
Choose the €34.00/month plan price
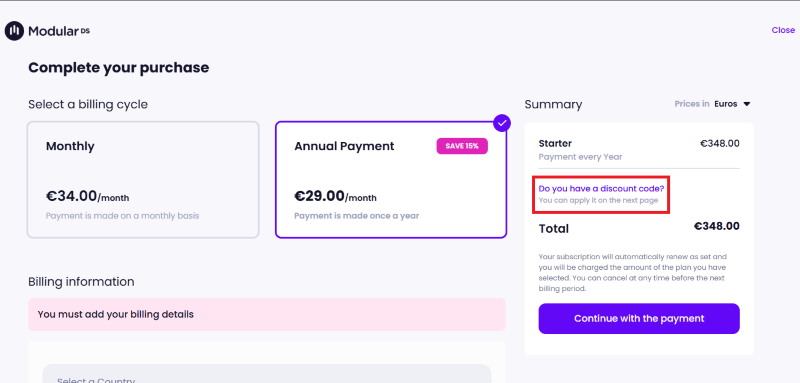point(87,196)
